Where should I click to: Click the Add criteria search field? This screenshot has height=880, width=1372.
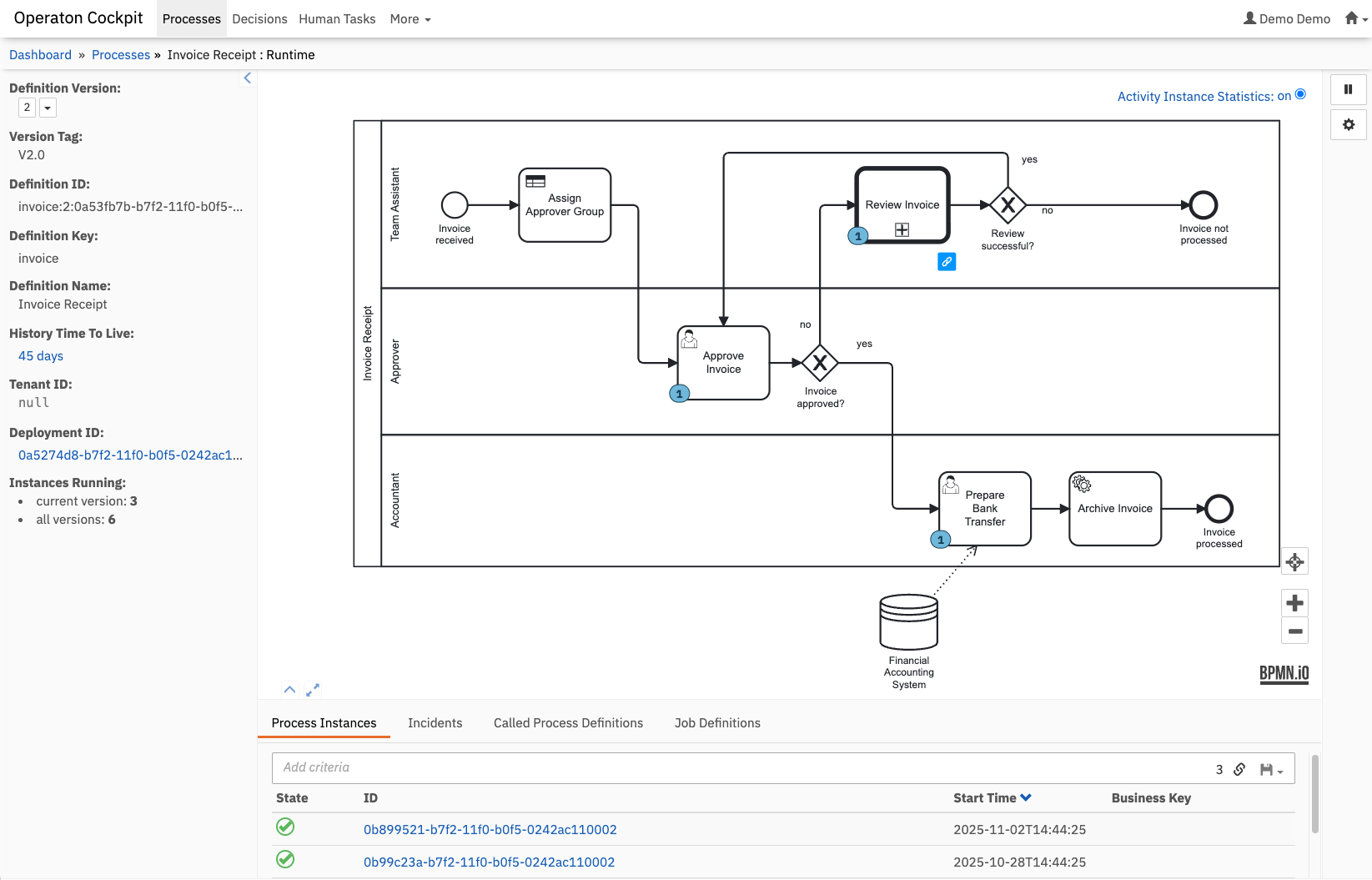(x=742, y=768)
